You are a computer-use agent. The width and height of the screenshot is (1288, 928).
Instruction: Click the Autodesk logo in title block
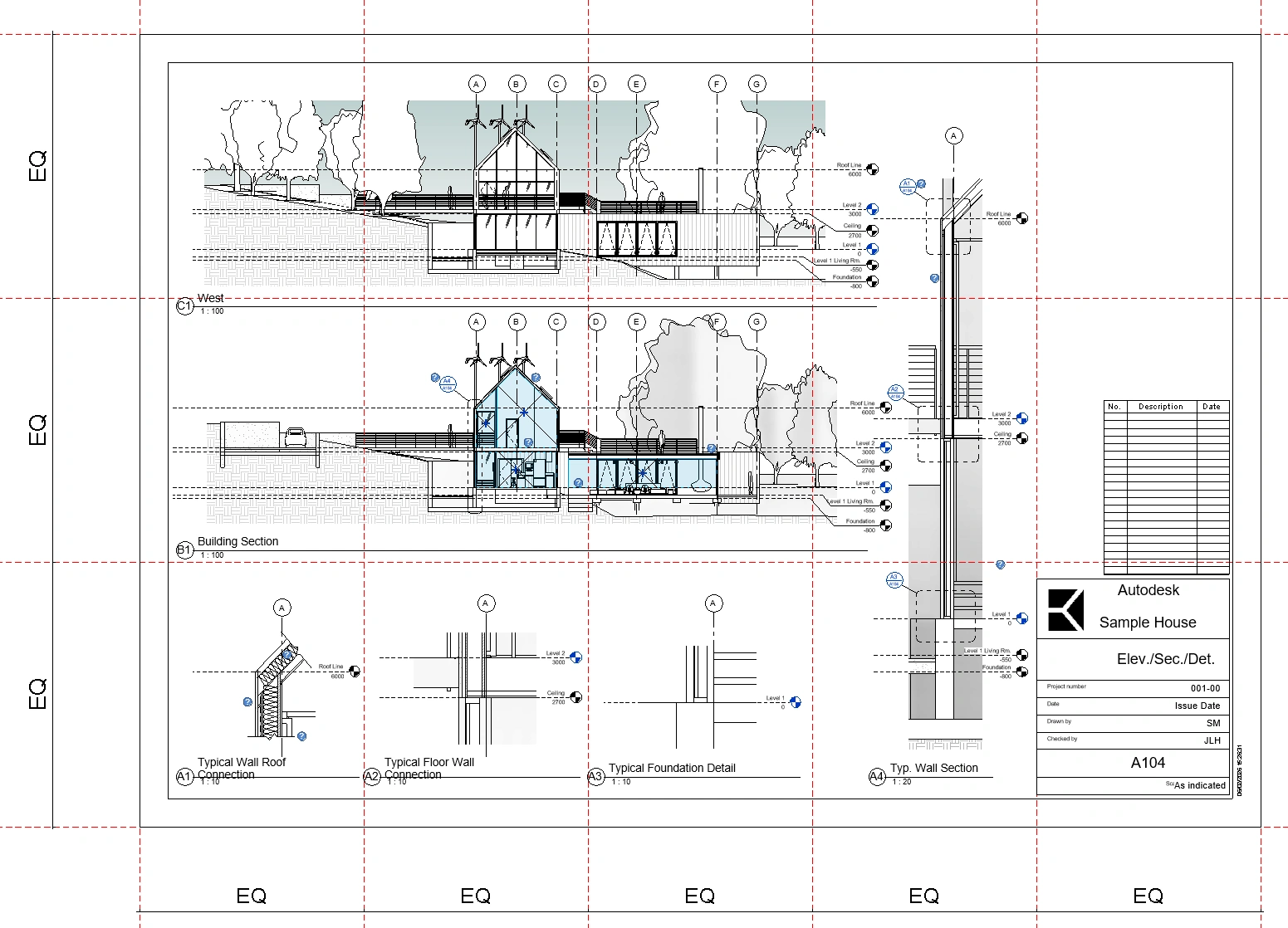[1065, 610]
